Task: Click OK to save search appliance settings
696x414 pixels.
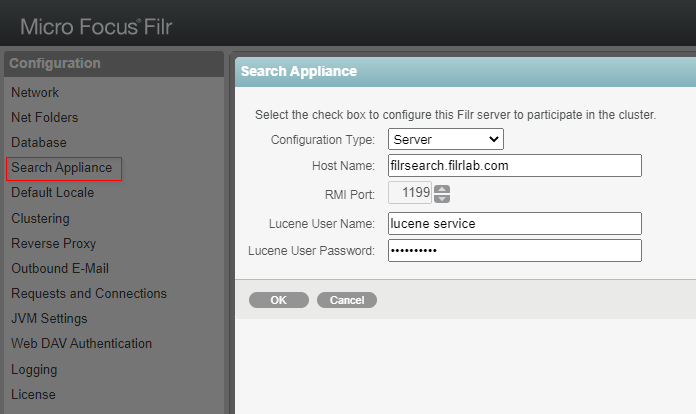Action: pos(279,300)
